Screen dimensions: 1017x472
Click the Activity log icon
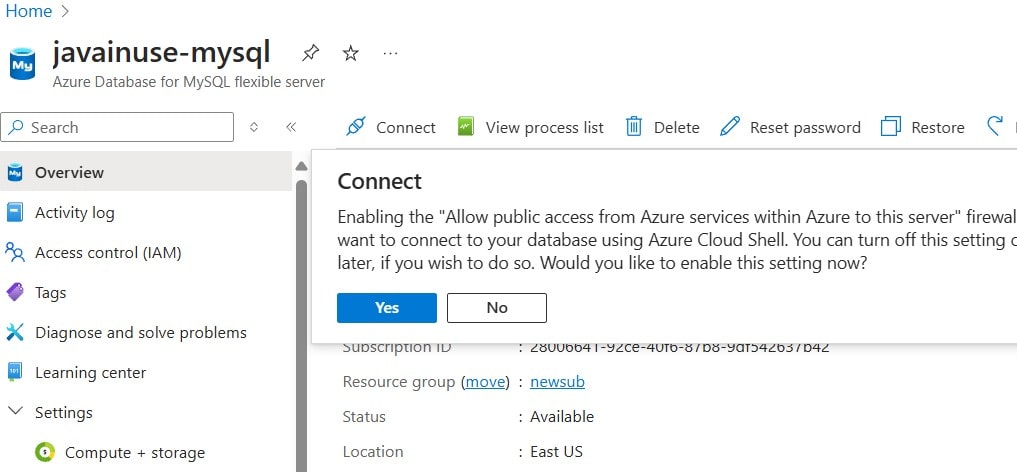click(14, 213)
